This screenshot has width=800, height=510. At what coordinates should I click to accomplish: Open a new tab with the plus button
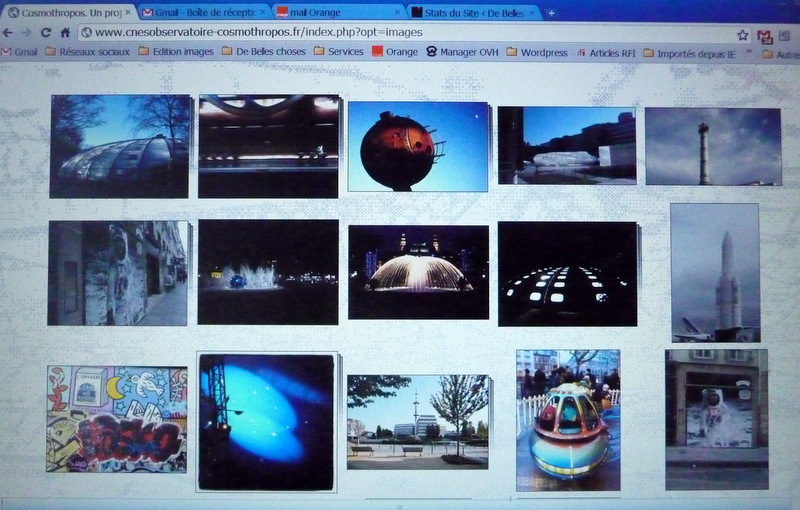(551, 12)
